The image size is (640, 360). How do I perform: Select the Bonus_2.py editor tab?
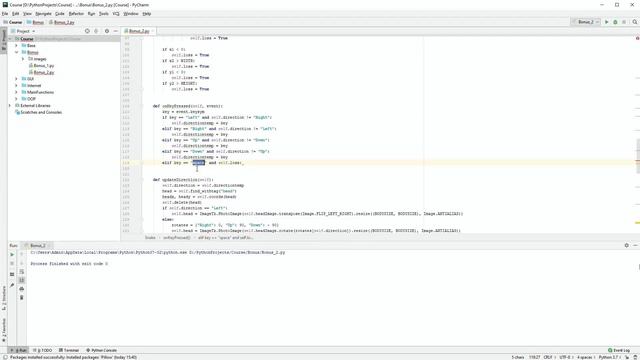[x=139, y=31]
